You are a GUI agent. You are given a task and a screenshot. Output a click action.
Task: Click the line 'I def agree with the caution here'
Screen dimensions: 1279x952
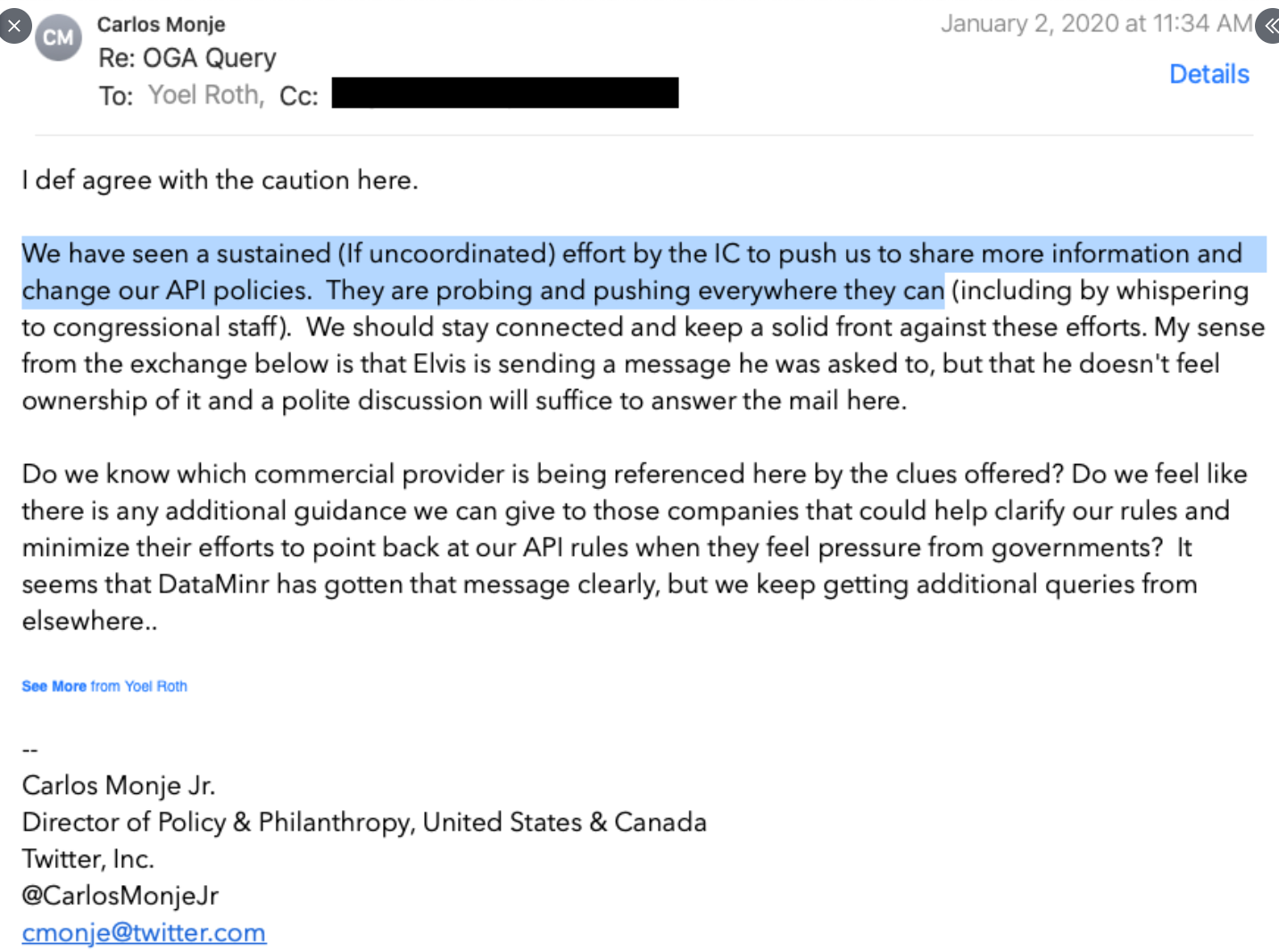coord(220,180)
